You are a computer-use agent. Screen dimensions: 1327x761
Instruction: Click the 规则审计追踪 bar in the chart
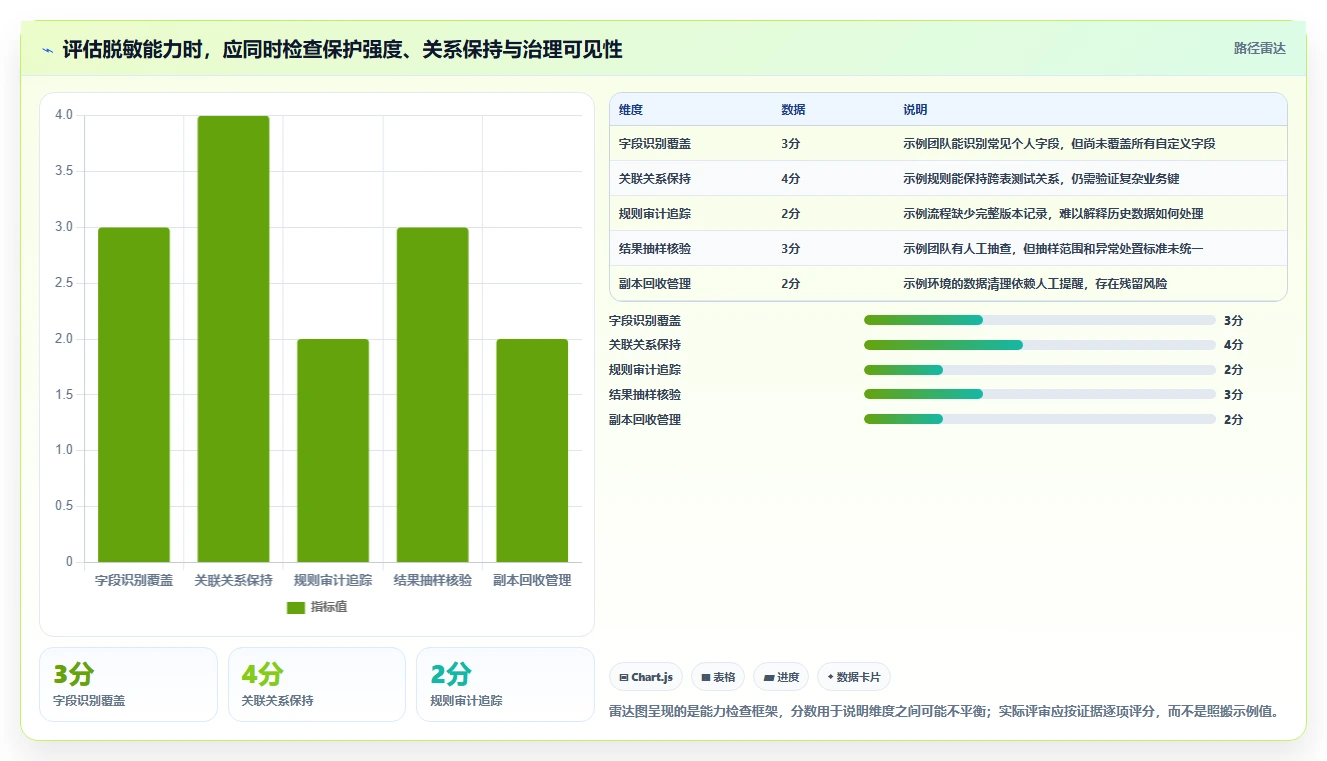point(333,451)
